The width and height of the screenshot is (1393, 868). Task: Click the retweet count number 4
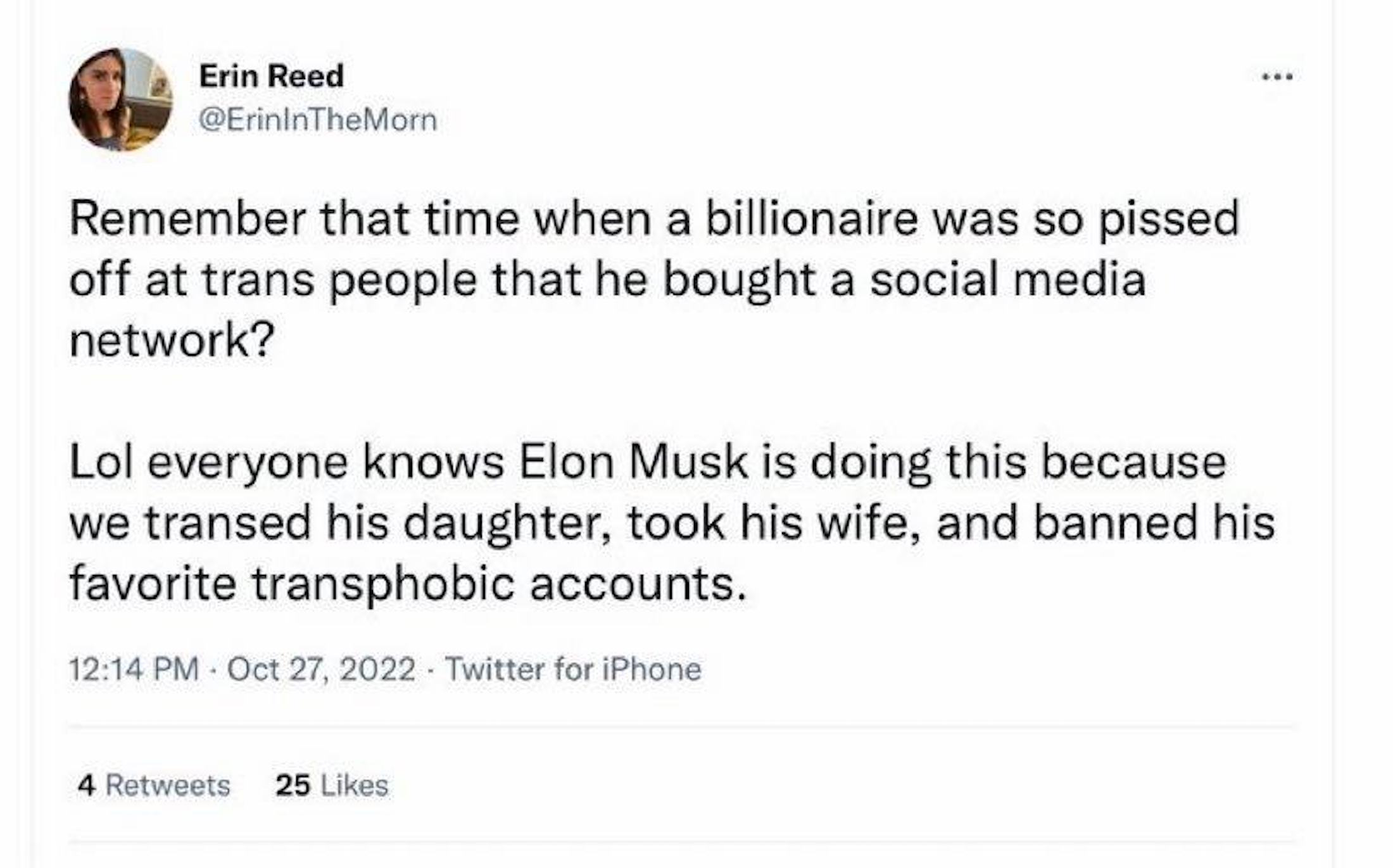coord(86,785)
